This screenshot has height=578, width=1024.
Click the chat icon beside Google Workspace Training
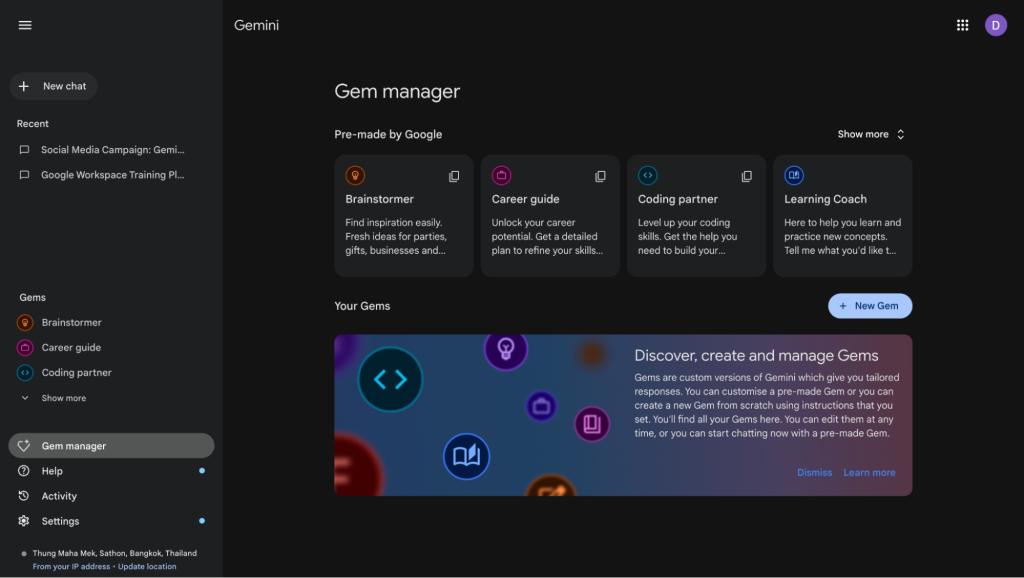pyautogui.click(x=24, y=175)
